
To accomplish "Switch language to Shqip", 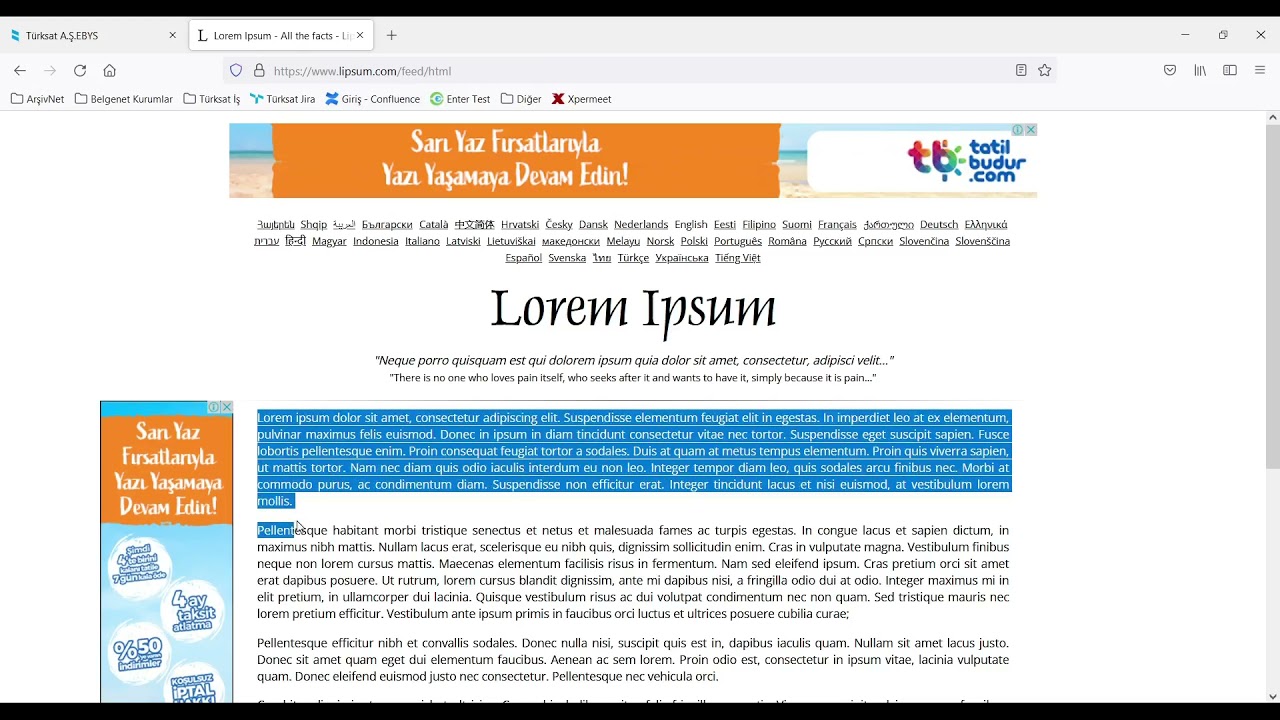I will click(314, 225).
